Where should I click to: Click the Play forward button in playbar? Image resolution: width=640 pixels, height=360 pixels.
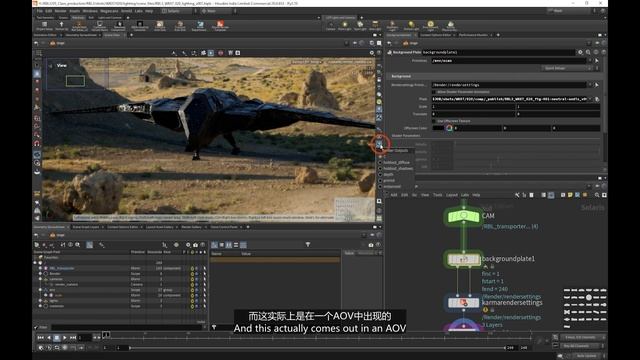64,338
